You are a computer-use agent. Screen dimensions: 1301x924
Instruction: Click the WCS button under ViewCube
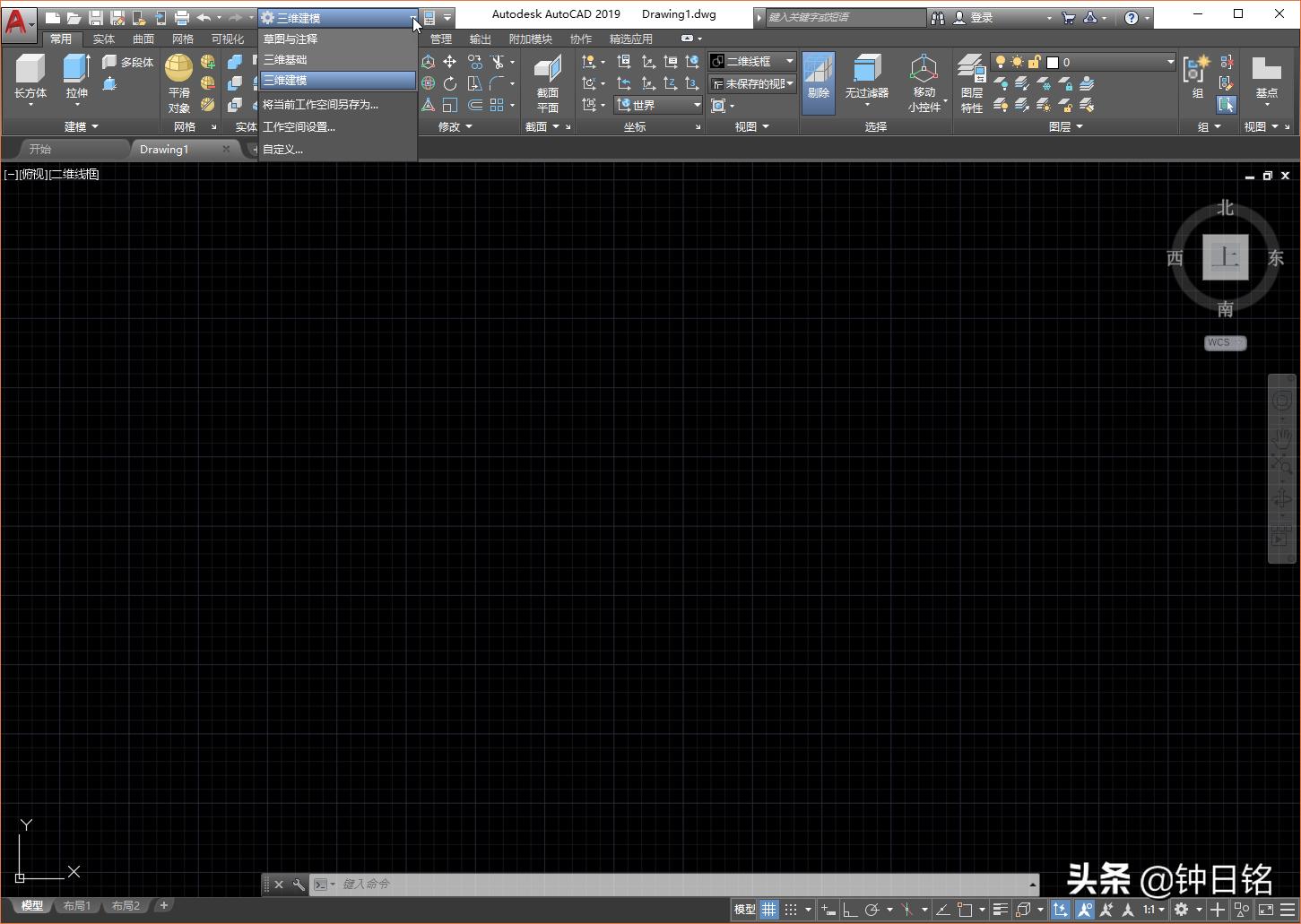coord(1225,342)
